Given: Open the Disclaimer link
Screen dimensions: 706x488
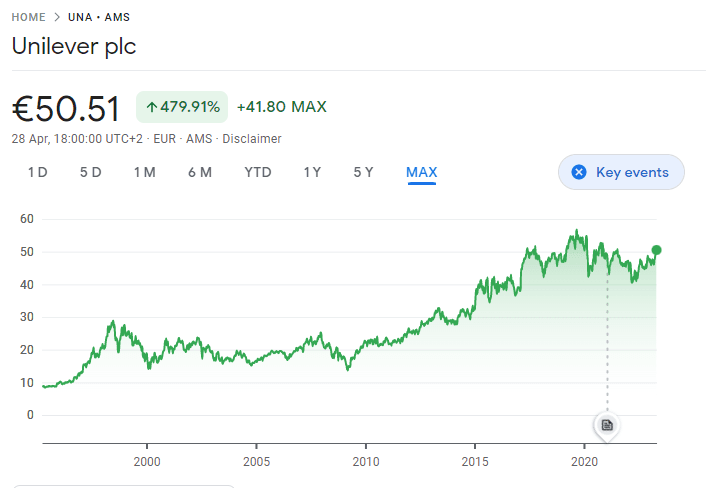Looking at the screenshot, I should tap(251, 139).
